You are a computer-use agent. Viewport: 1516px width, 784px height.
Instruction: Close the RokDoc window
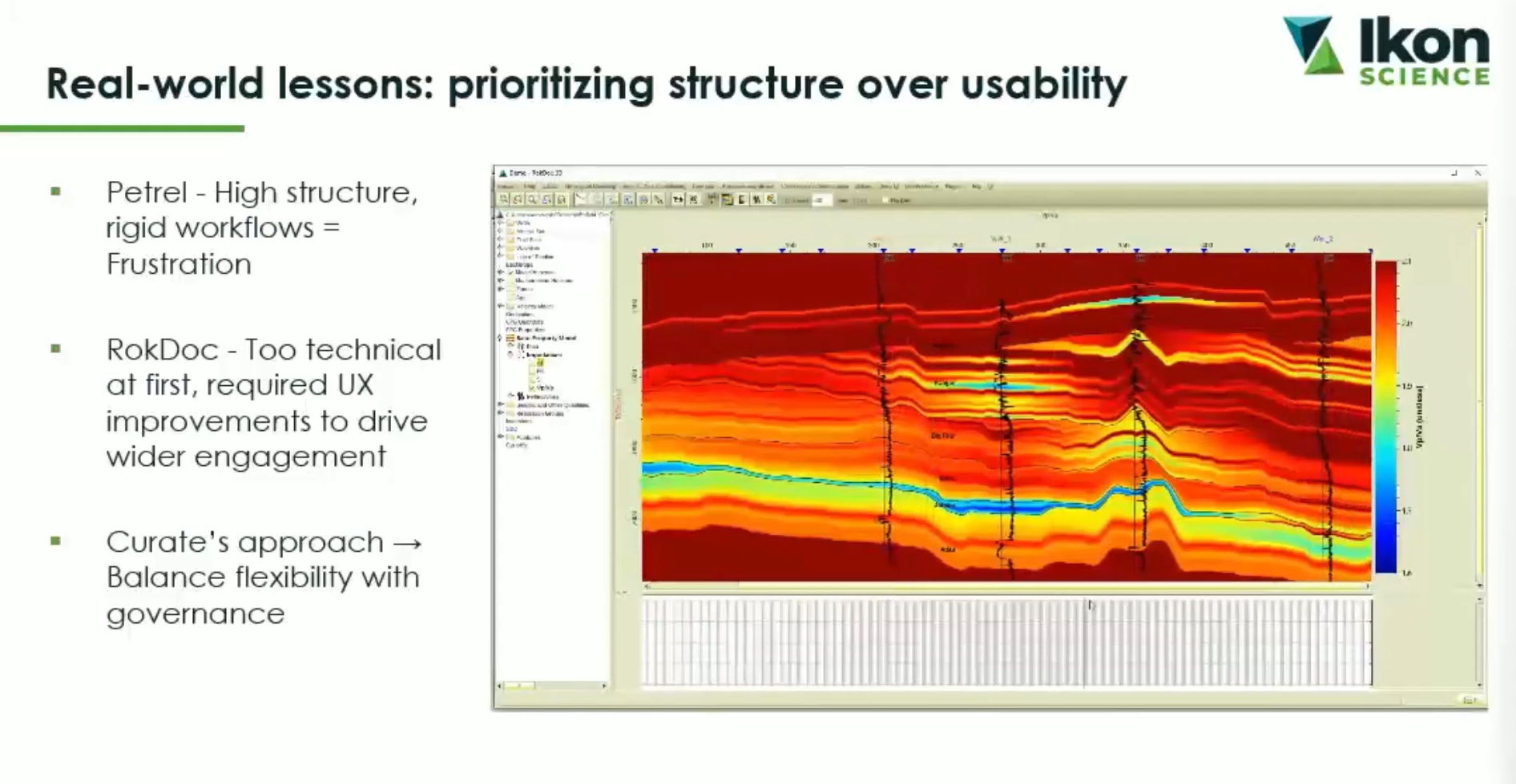[1478, 173]
